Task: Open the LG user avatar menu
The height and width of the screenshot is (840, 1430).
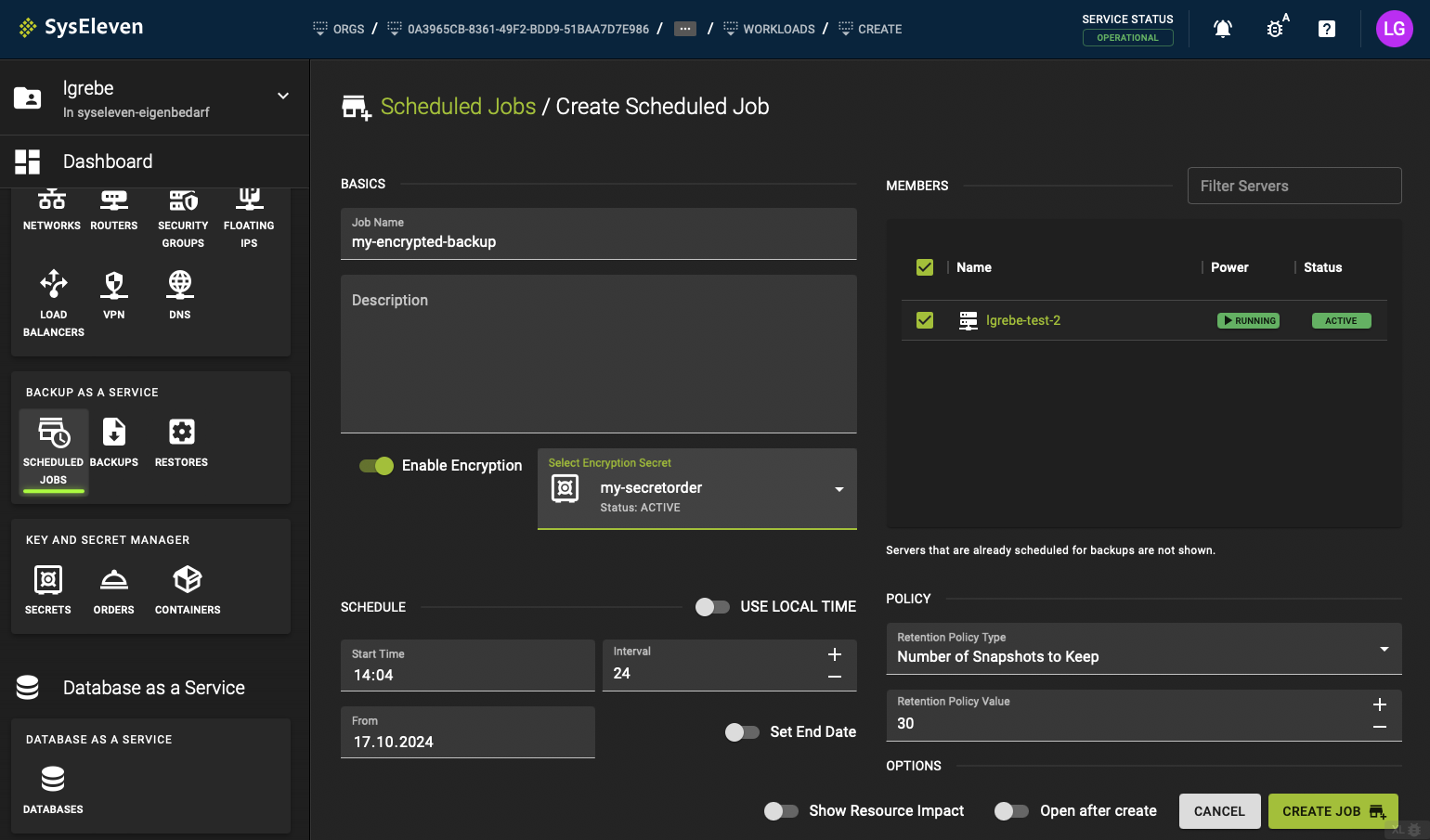Action: pos(1394,29)
